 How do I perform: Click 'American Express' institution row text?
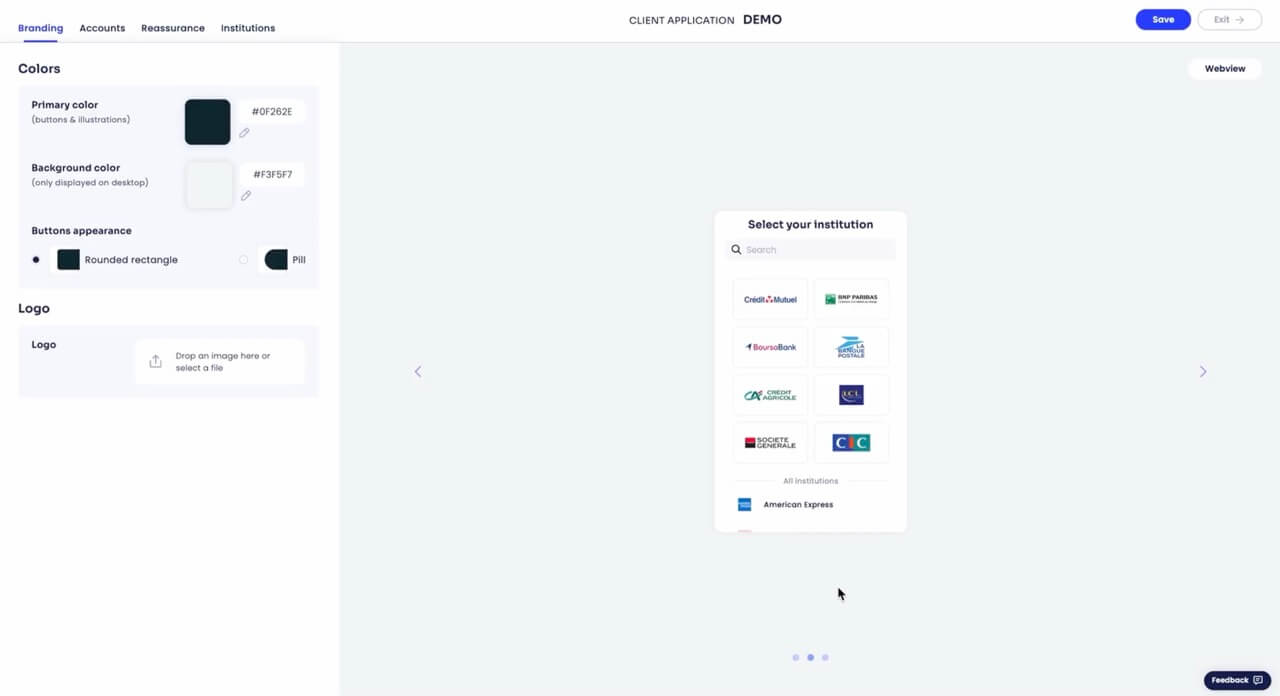(798, 505)
